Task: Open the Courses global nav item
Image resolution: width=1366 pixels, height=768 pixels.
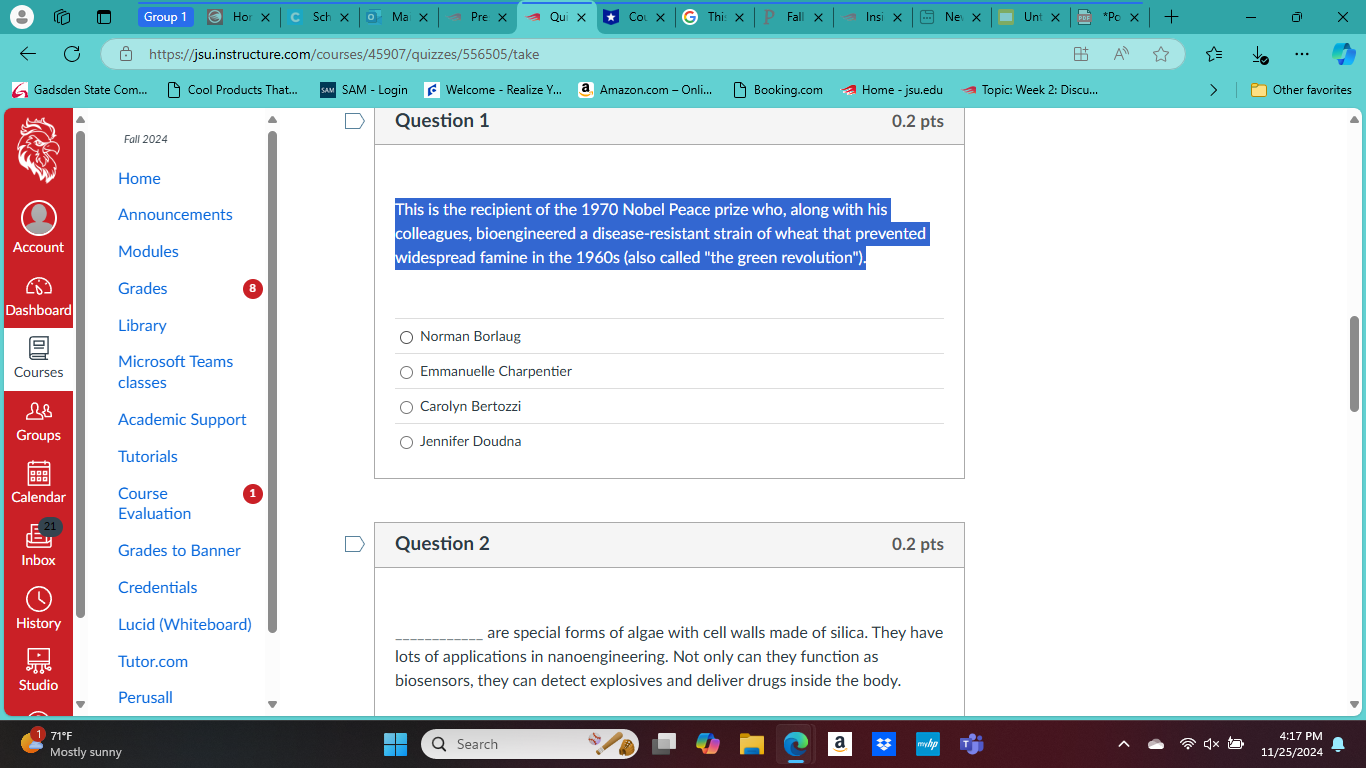Action: click(38, 357)
